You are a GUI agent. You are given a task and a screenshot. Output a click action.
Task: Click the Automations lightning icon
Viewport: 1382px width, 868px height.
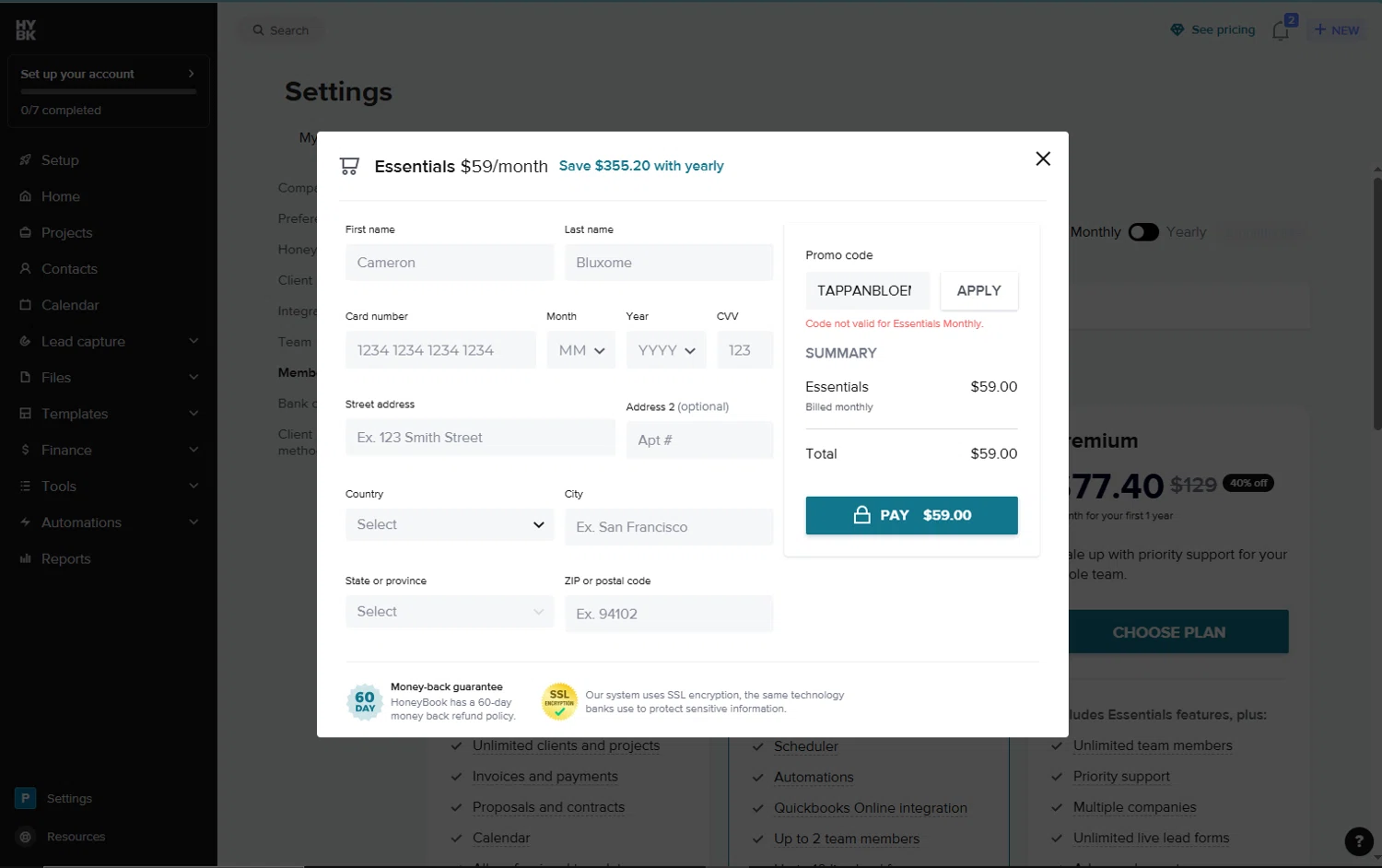tap(26, 522)
